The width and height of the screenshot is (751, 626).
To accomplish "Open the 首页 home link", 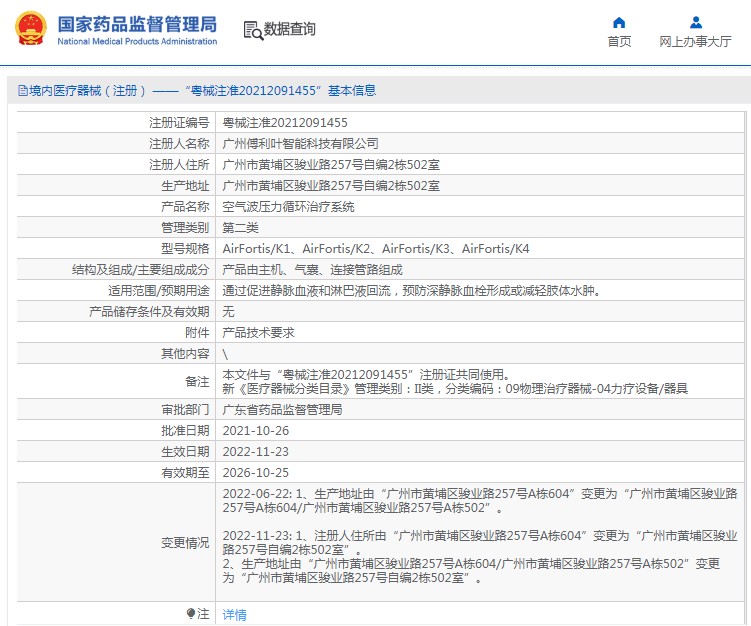I will [619, 42].
